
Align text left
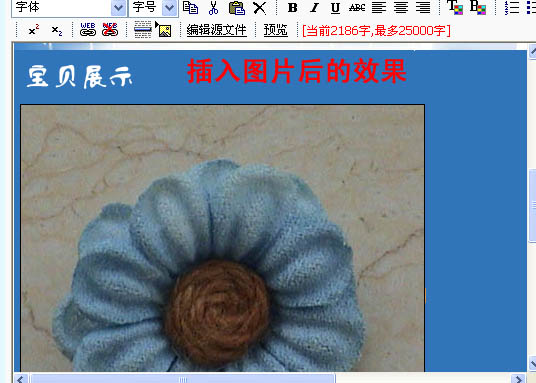pos(379,8)
